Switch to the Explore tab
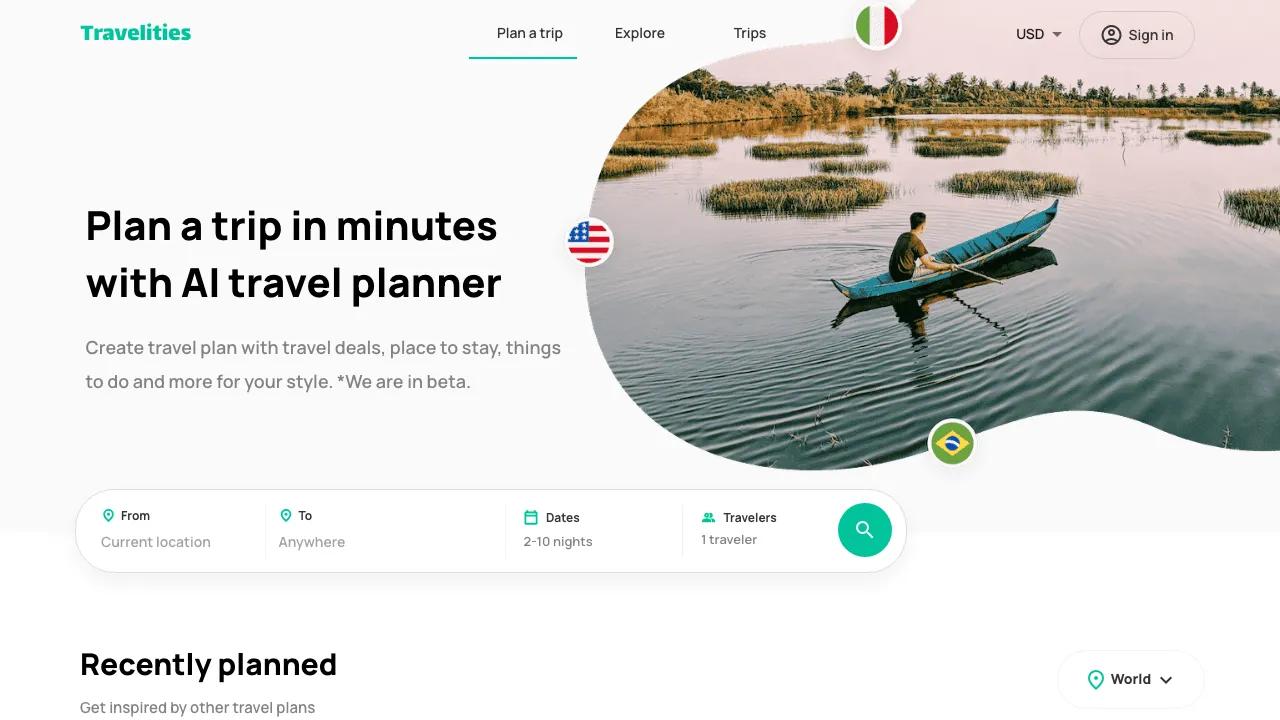Screen dimensions: 1280x720 640,33
